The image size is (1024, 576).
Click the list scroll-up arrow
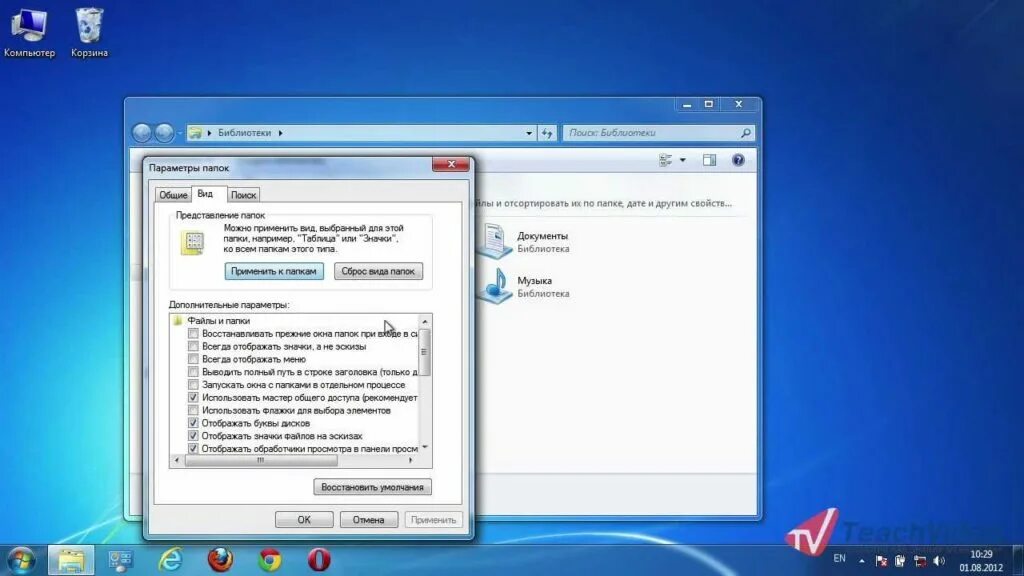(x=425, y=321)
